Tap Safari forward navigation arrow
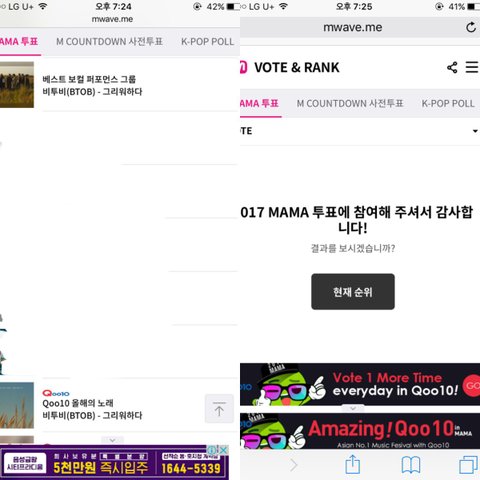 coord(293,465)
